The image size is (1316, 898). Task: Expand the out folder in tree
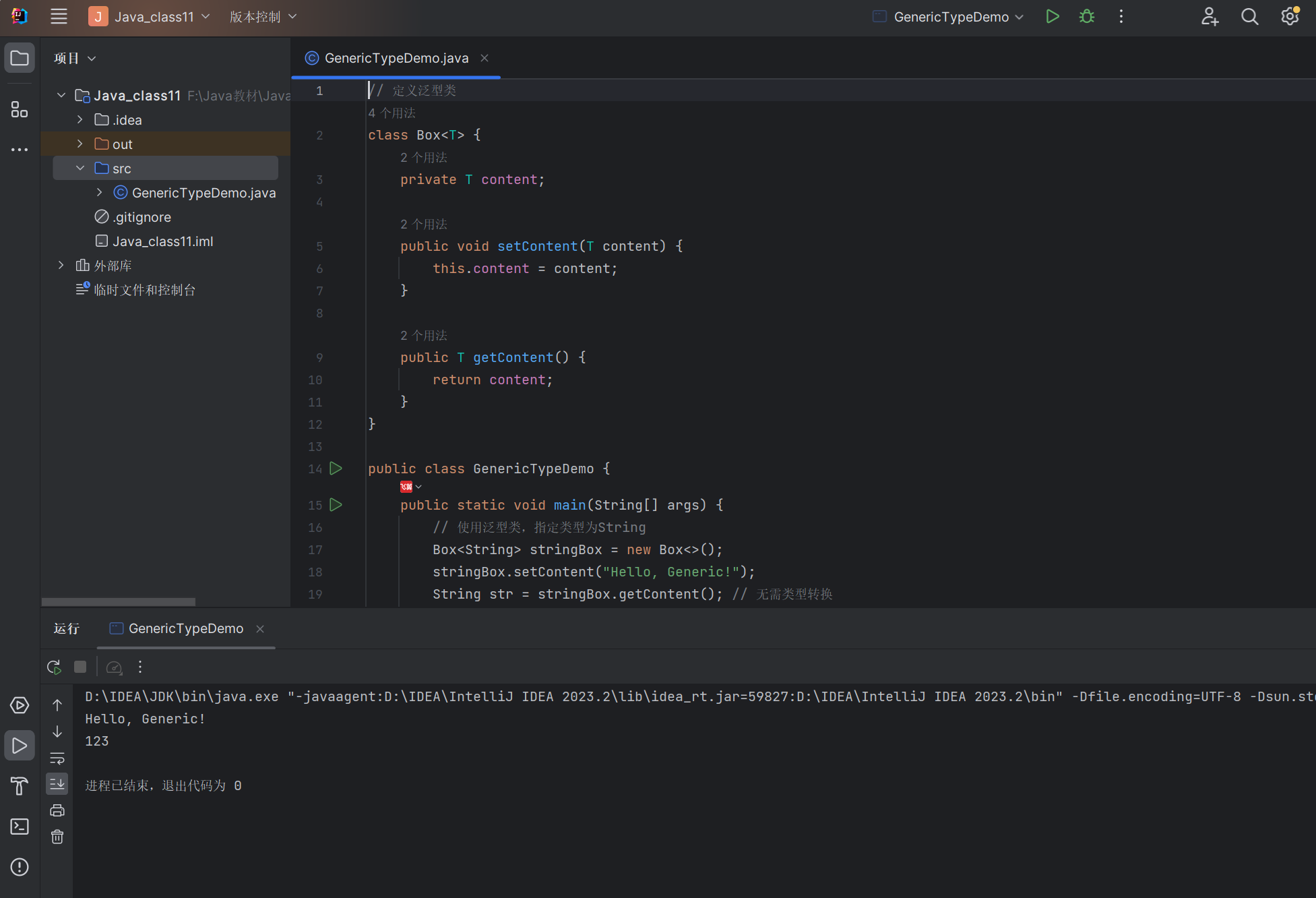(80, 144)
